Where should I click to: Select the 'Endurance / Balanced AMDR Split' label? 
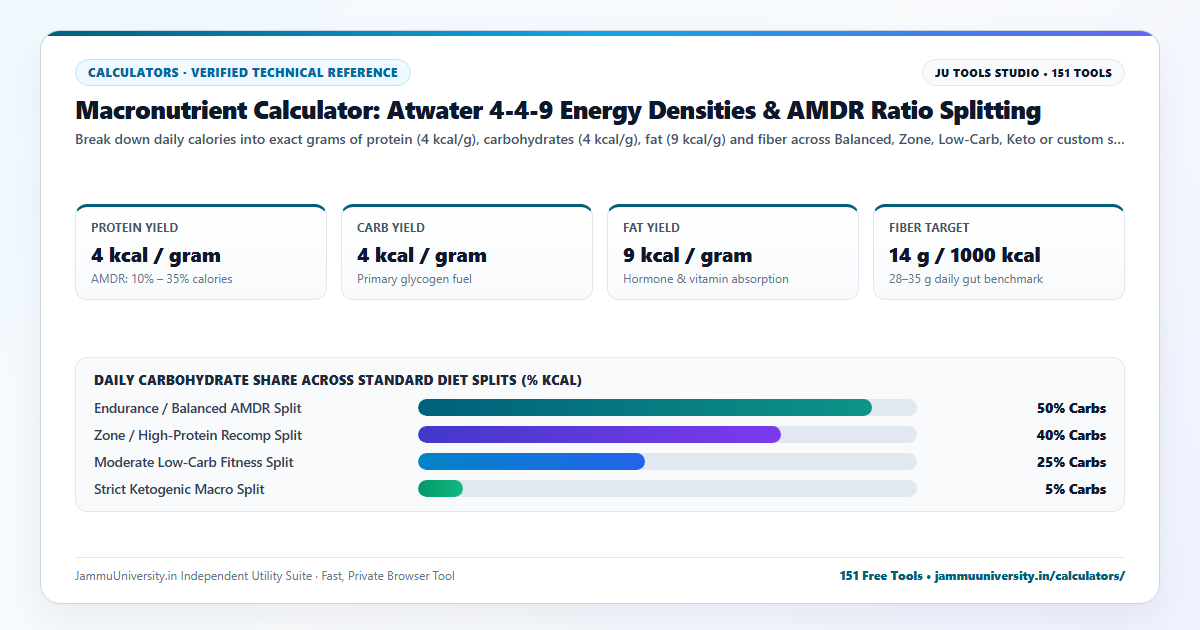point(198,408)
